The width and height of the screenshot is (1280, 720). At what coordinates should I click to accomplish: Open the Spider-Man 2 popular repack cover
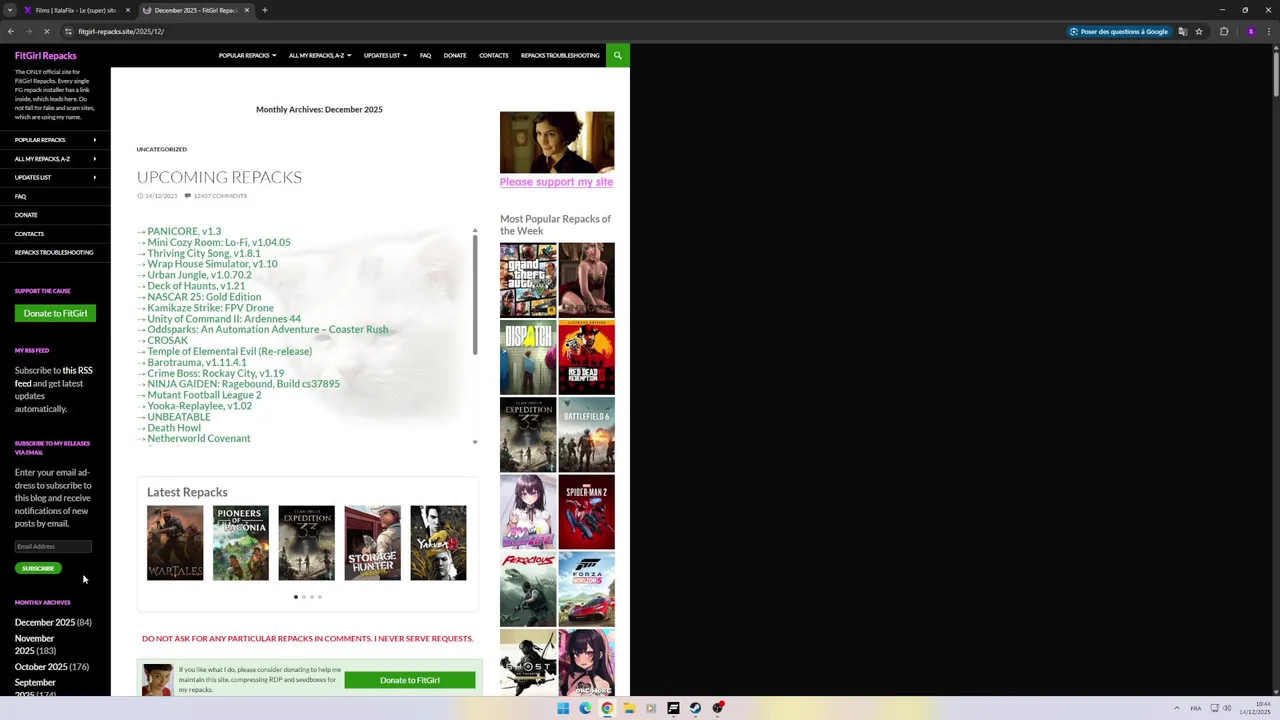(586, 512)
